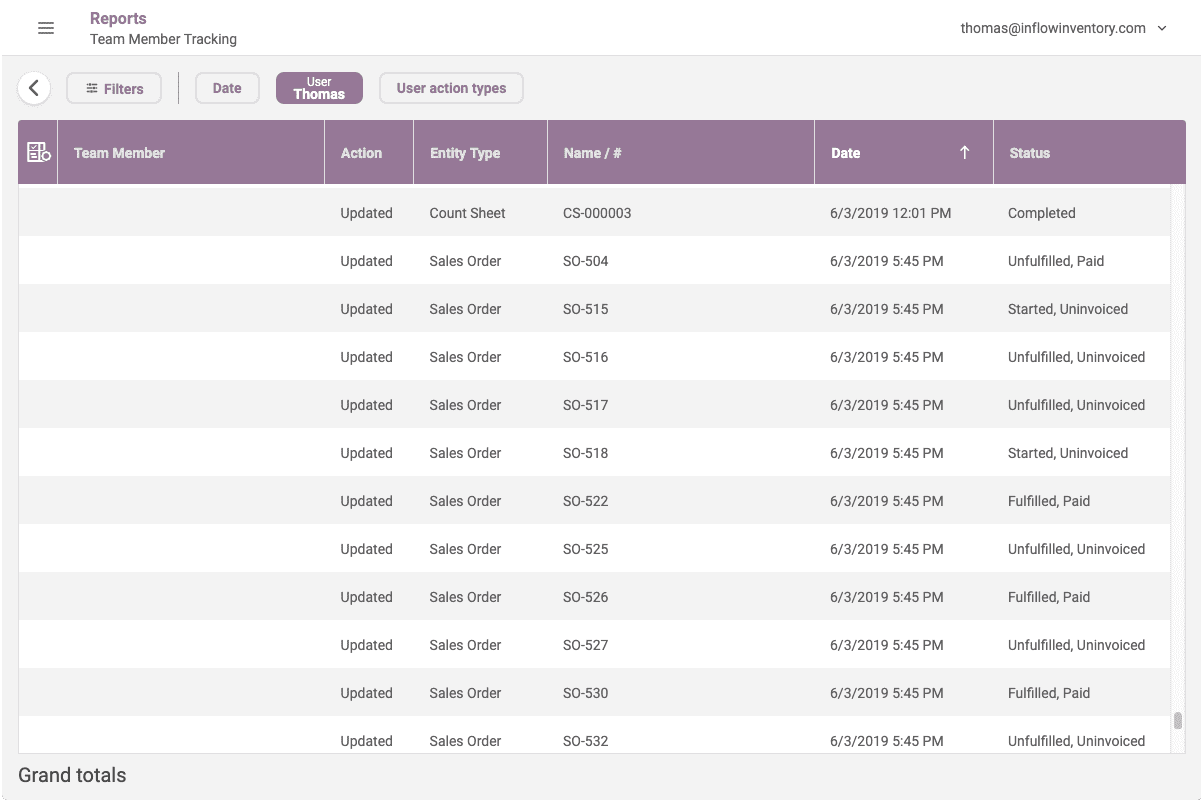Click the ascending sort arrow in Date column
Image resolution: width=1201 pixels, height=800 pixels.
pyautogui.click(x=964, y=153)
